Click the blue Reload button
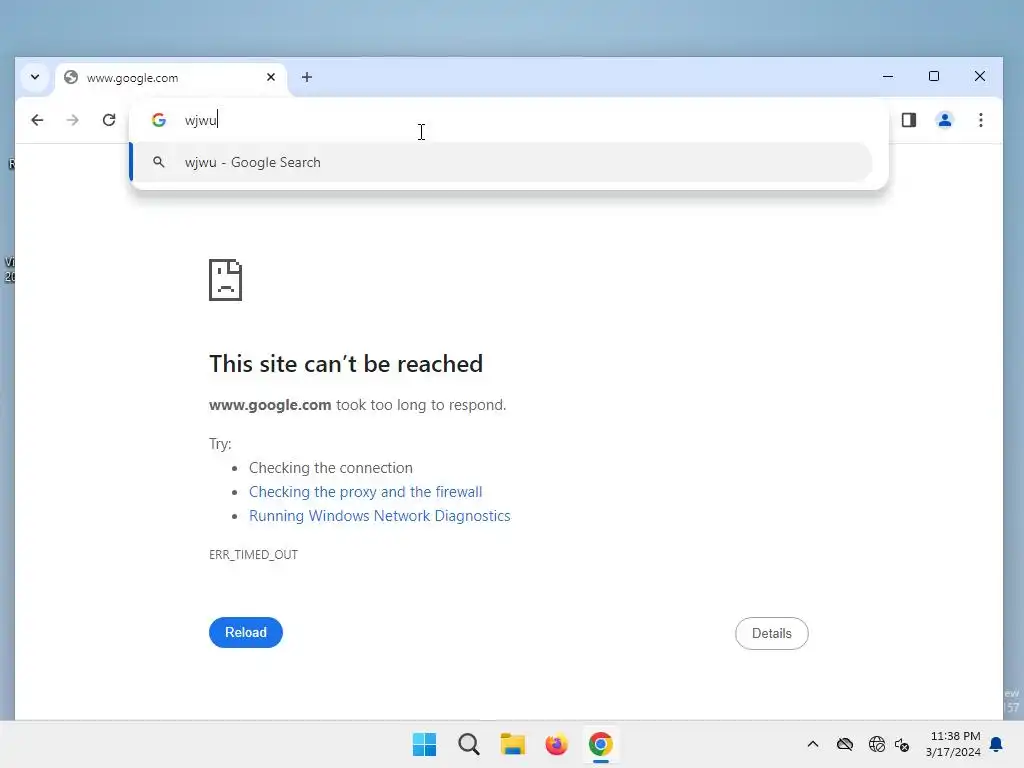 pos(246,632)
